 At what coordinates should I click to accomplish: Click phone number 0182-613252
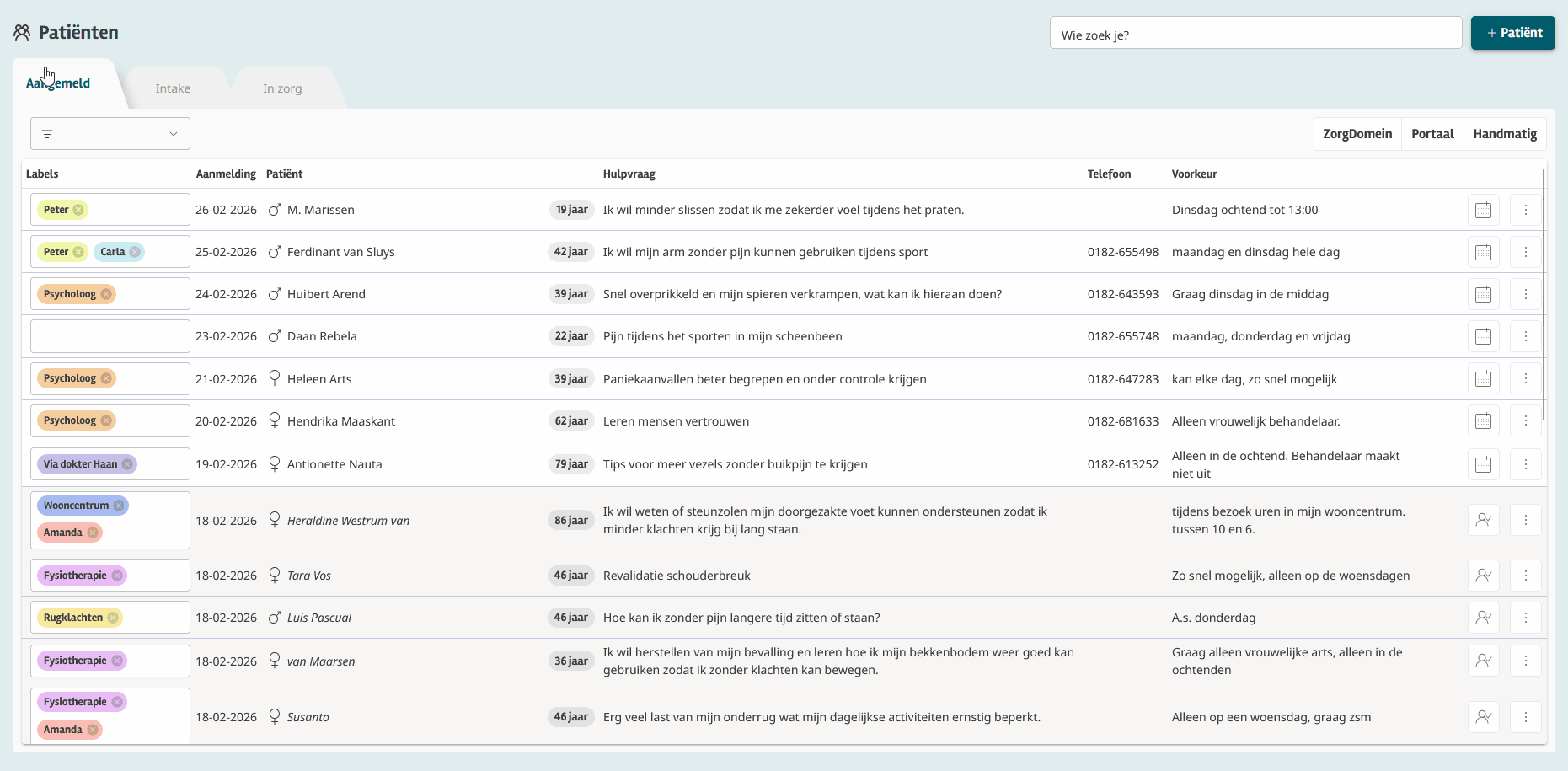(1123, 464)
